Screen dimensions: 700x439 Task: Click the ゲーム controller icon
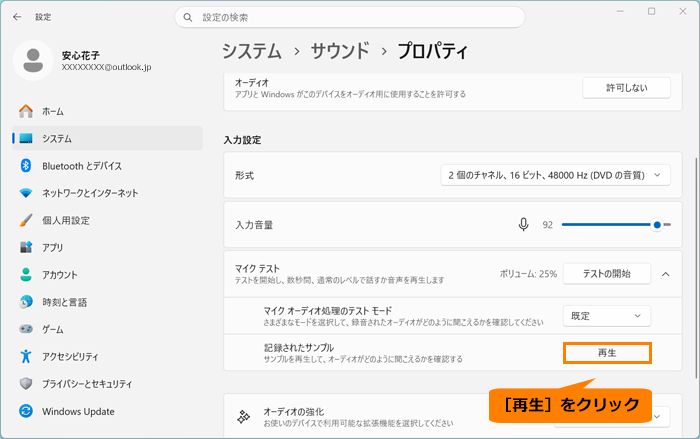pos(26,329)
